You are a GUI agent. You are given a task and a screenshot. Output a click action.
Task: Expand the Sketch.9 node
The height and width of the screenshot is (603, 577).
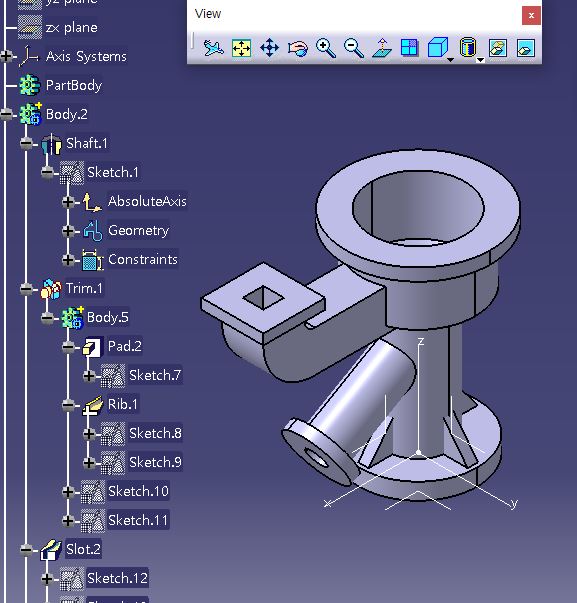click(89, 463)
